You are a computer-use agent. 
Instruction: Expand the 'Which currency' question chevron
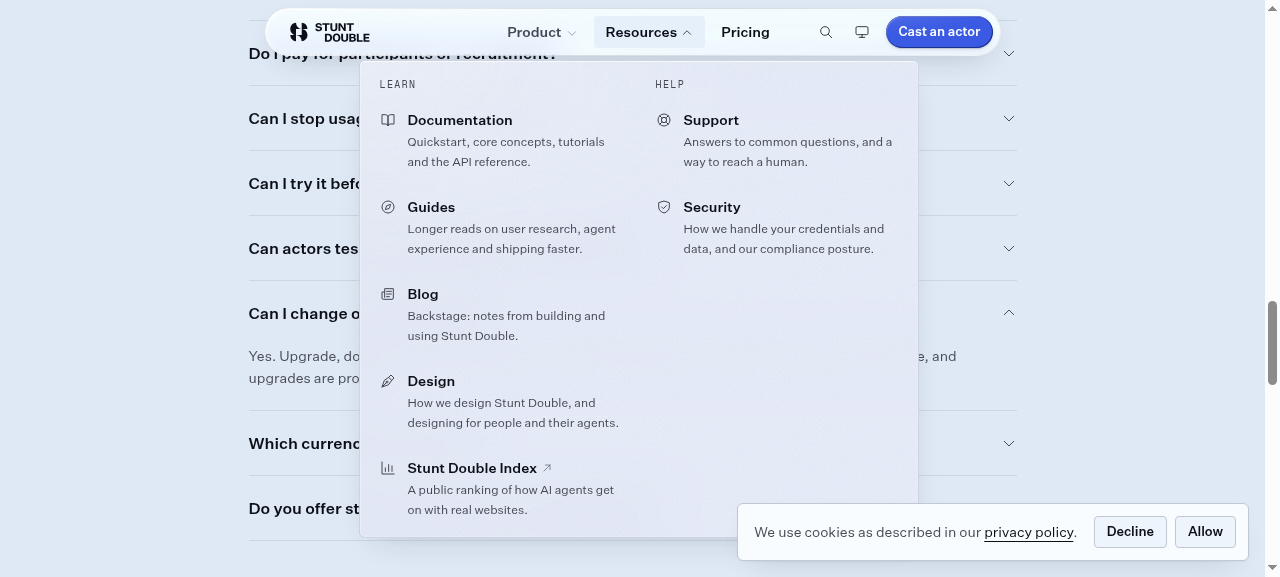click(1009, 443)
